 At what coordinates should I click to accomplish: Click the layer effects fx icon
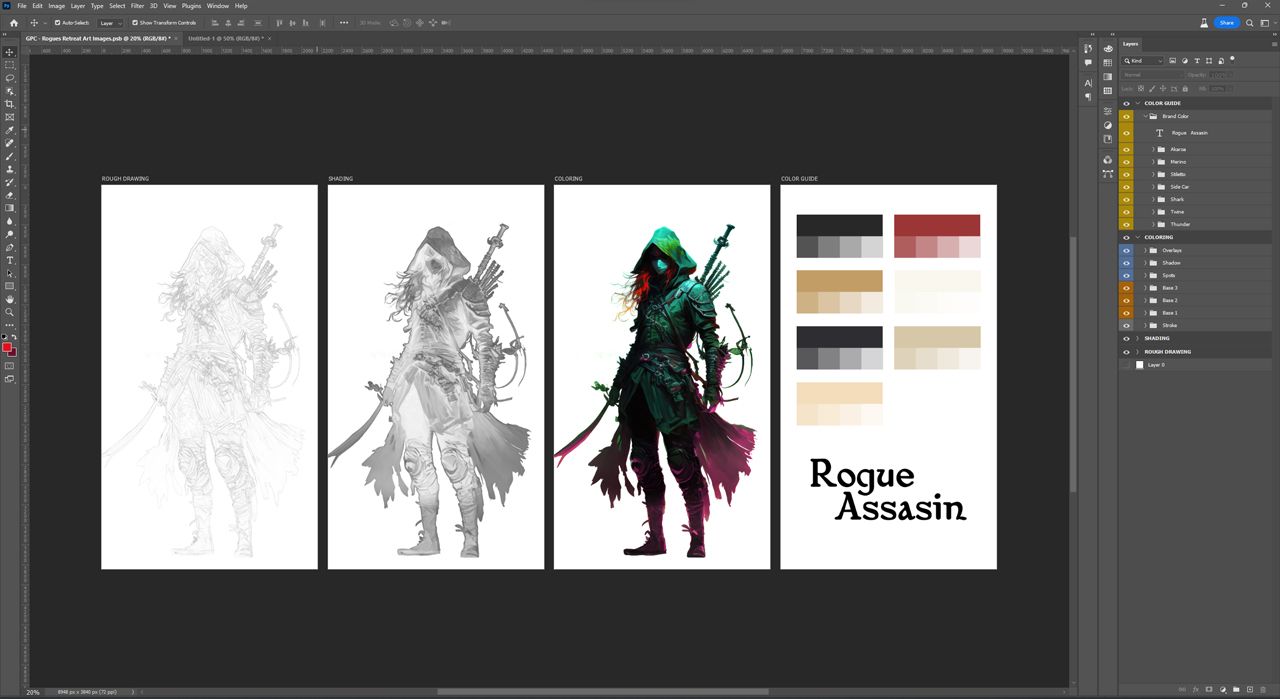click(1195, 689)
